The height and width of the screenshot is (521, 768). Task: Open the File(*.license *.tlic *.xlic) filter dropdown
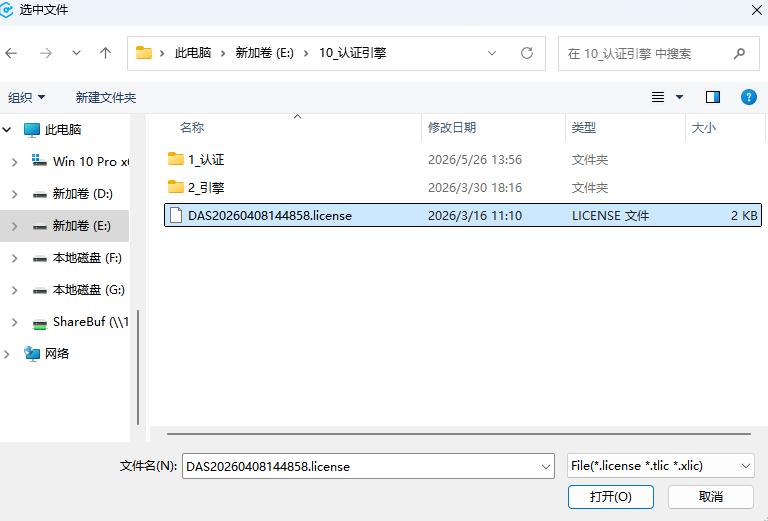click(660, 466)
